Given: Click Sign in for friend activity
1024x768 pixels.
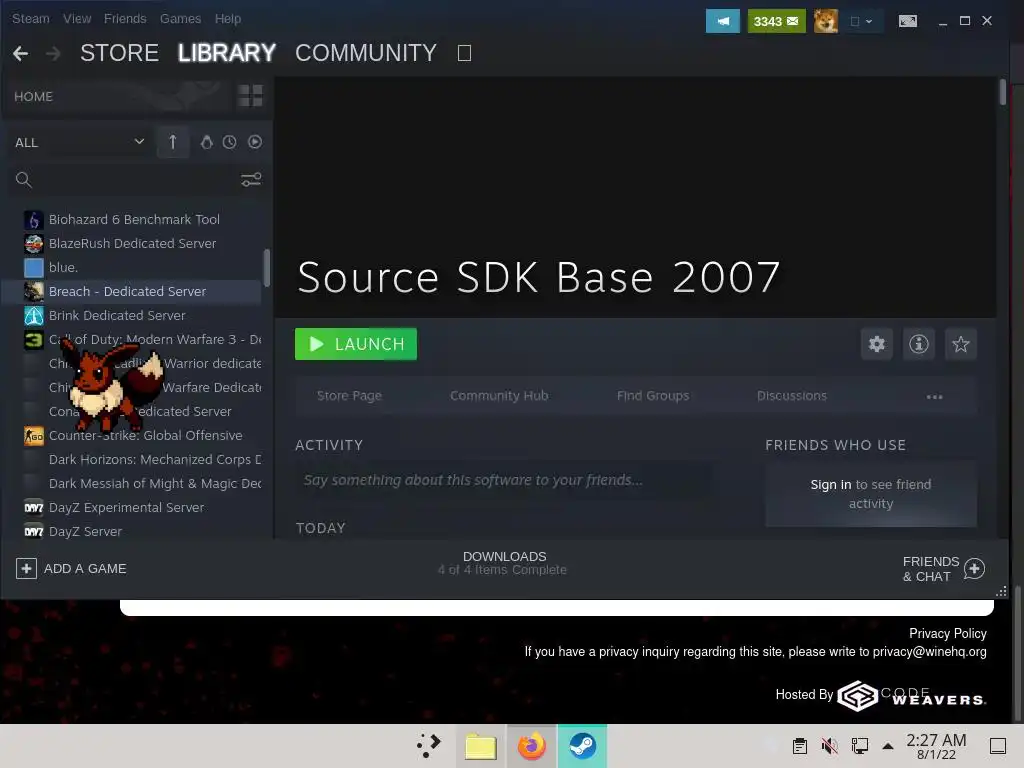Looking at the screenshot, I should 830,485.
